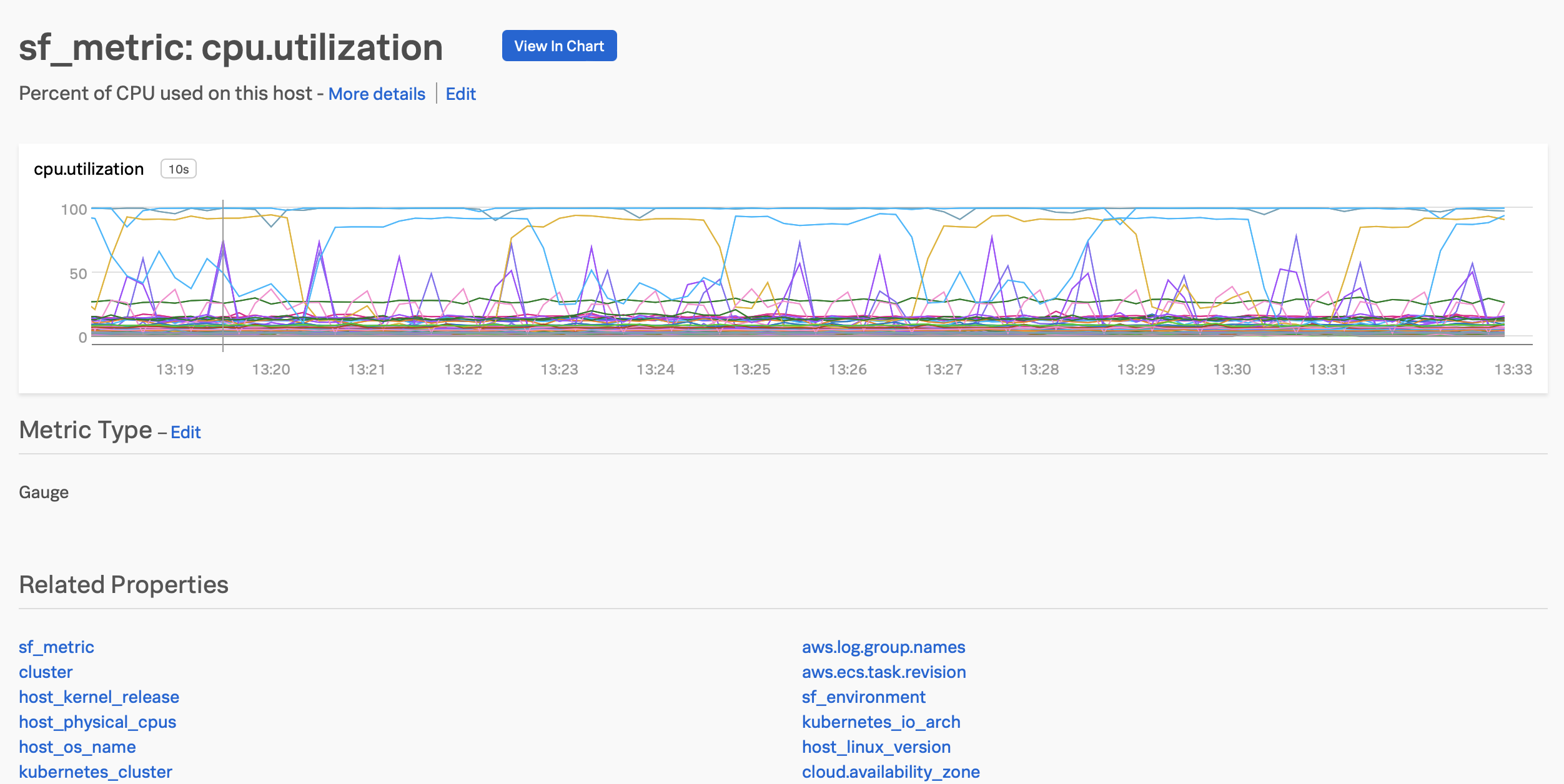Click the 13:23 time axis label
The height and width of the screenshot is (784, 1564).
click(x=559, y=369)
